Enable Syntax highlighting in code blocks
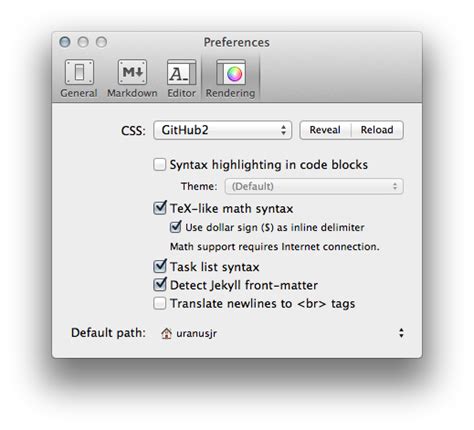474x430 pixels. [160, 165]
